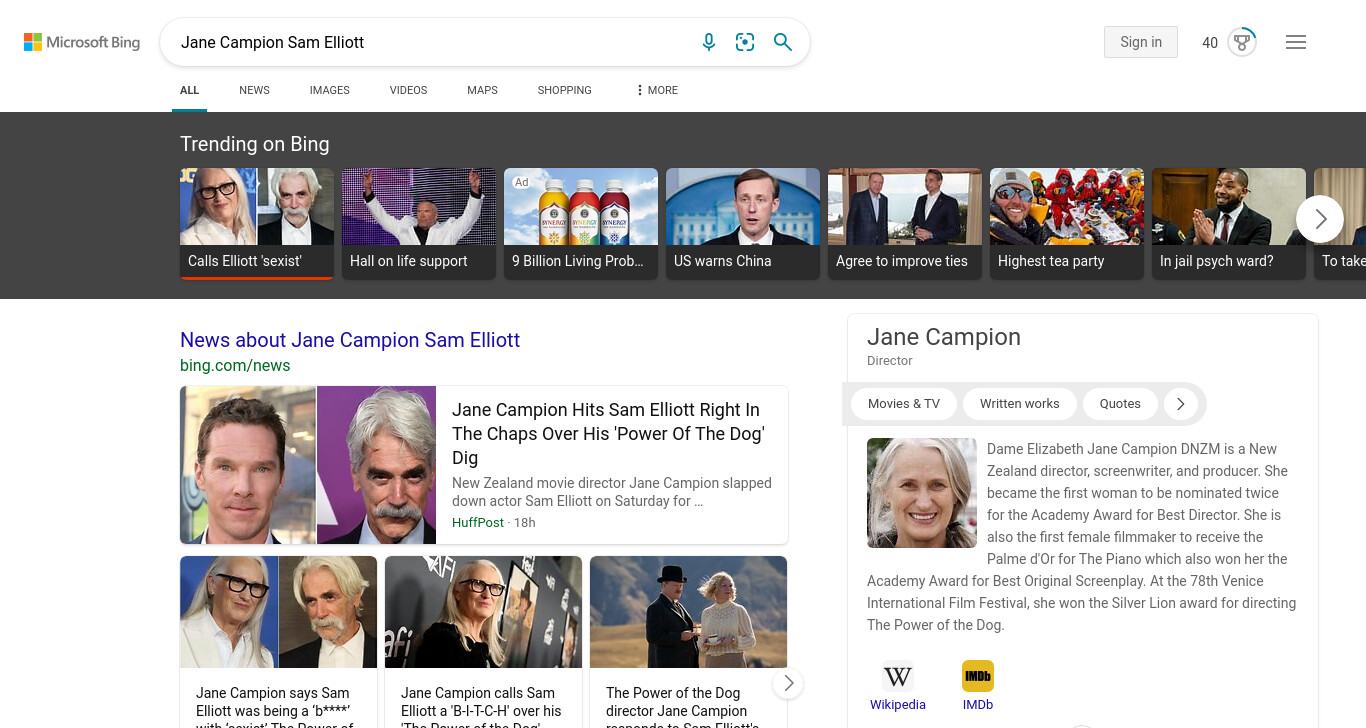Open trending card Hall on life support

pyautogui.click(x=419, y=223)
